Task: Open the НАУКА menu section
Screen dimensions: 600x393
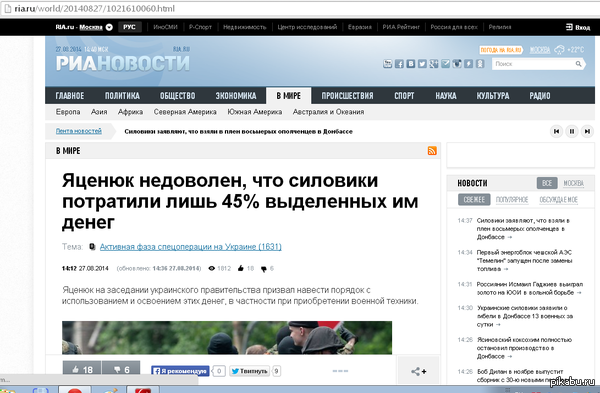Action: 446,96
